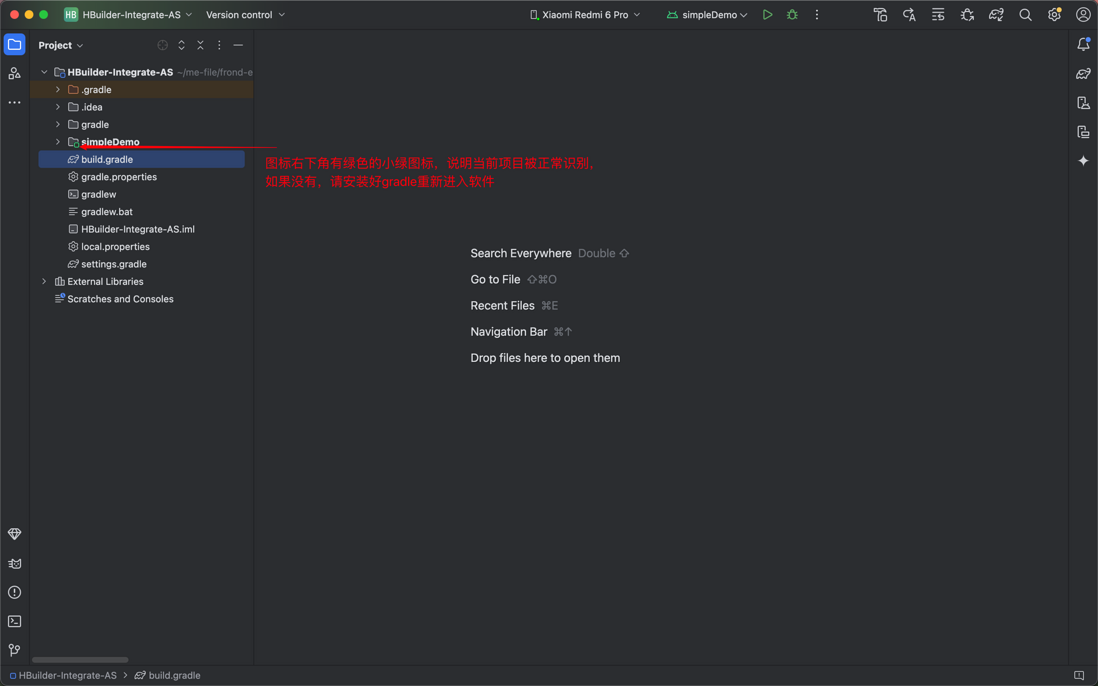Screen dimensions: 1098x686
Task: Debug the simpleDemo app
Action: 792,15
